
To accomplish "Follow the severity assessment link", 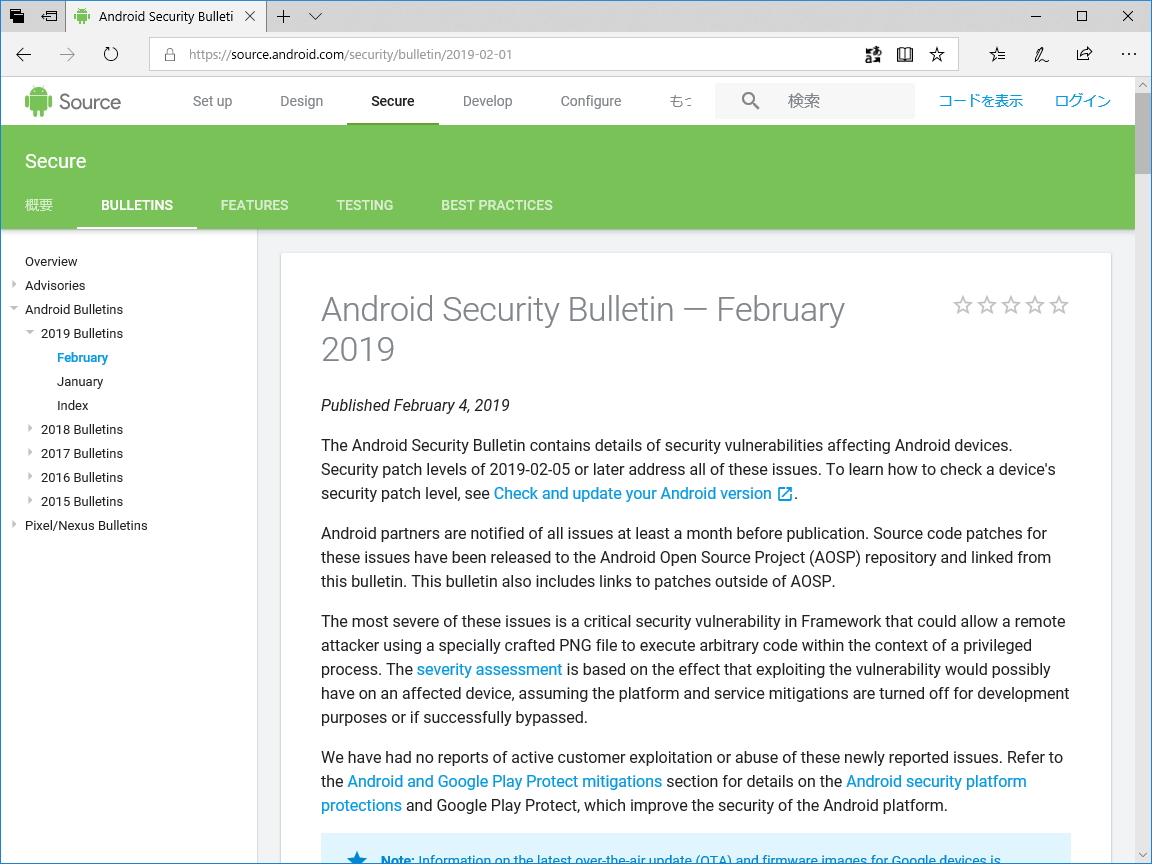I will pyautogui.click(x=489, y=669).
